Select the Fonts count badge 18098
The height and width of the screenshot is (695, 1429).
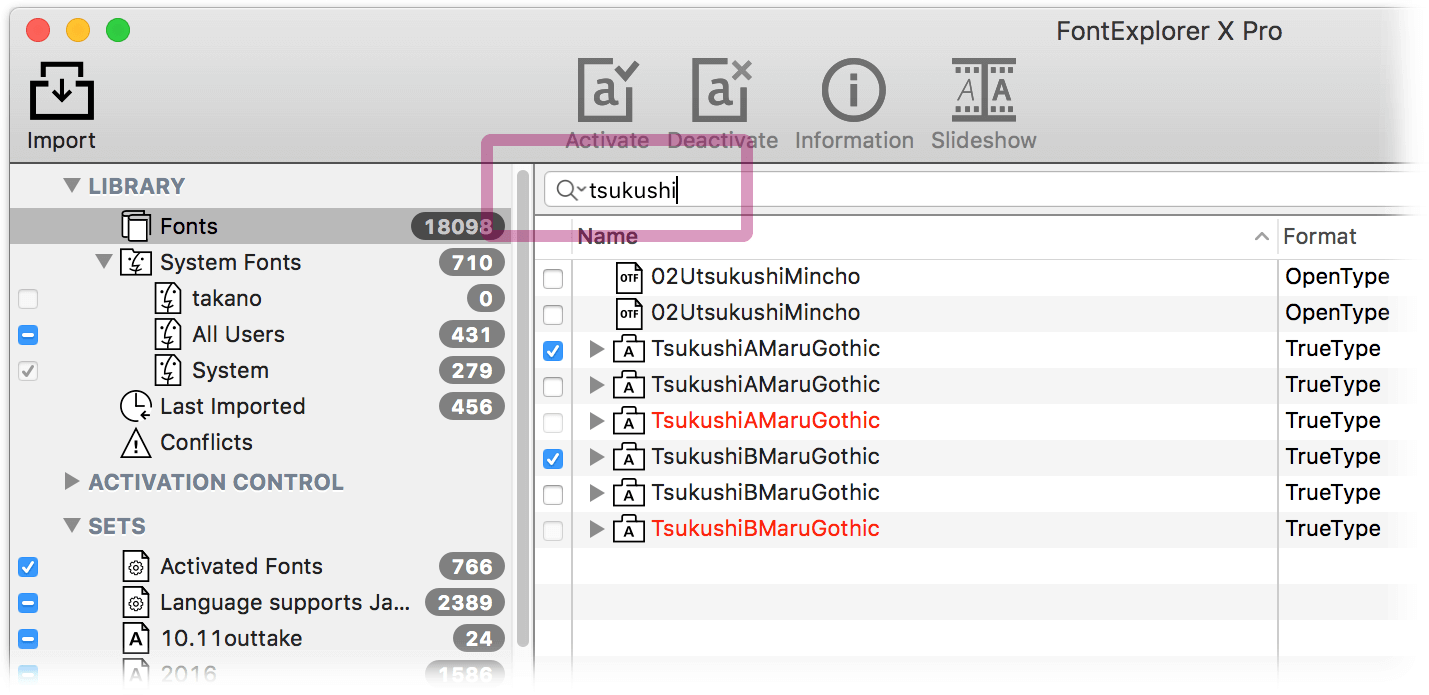[458, 227]
